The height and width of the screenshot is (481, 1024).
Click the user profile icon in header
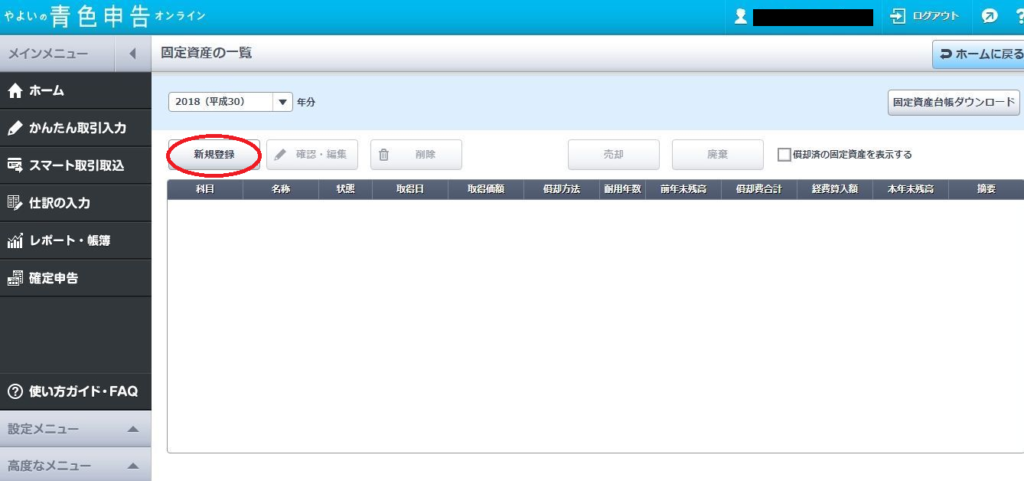(x=740, y=17)
